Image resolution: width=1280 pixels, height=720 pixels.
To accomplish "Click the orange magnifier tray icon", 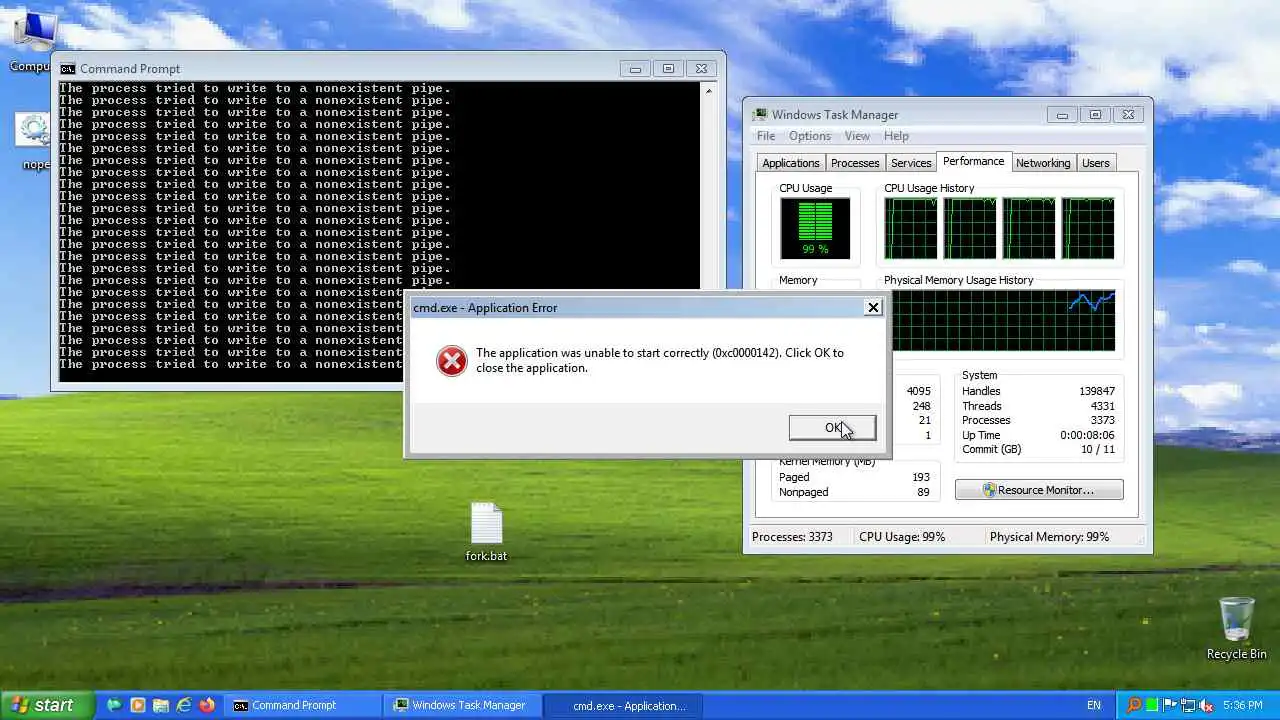I will point(1134,705).
